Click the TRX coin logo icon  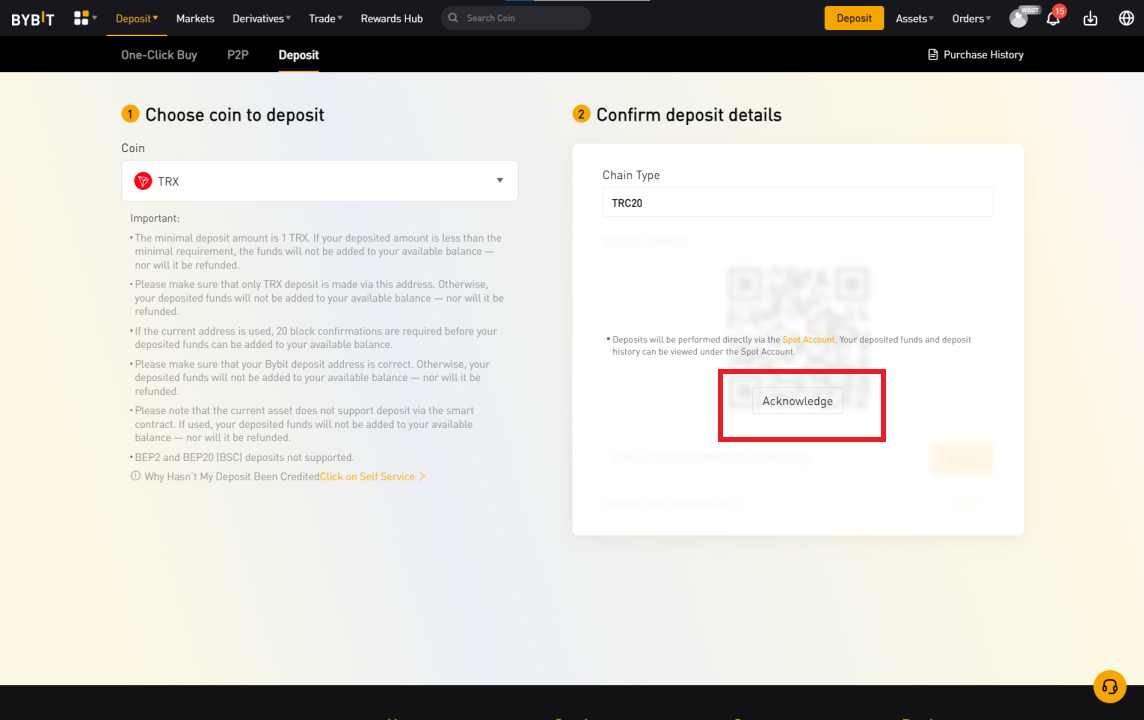(x=143, y=181)
